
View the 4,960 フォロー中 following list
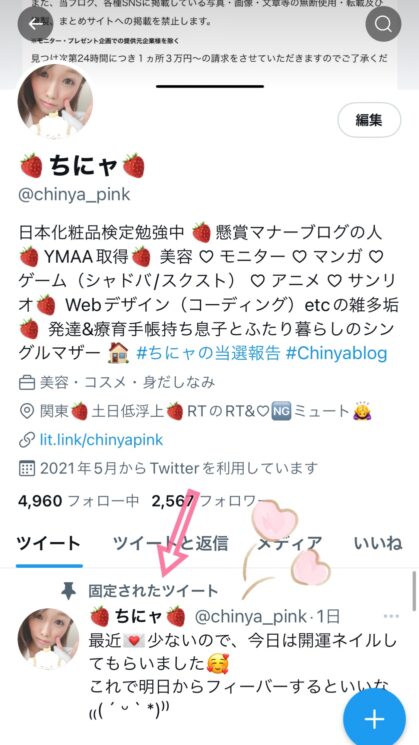(x=79, y=500)
